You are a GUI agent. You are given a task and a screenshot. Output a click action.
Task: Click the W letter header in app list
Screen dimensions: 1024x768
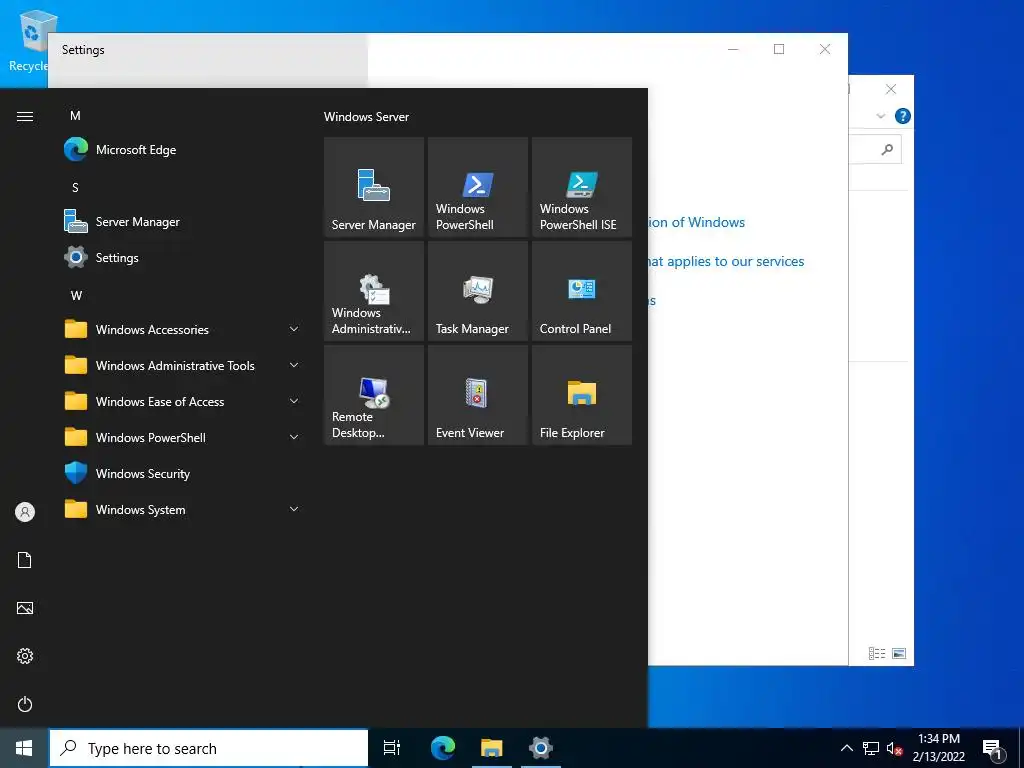76,296
